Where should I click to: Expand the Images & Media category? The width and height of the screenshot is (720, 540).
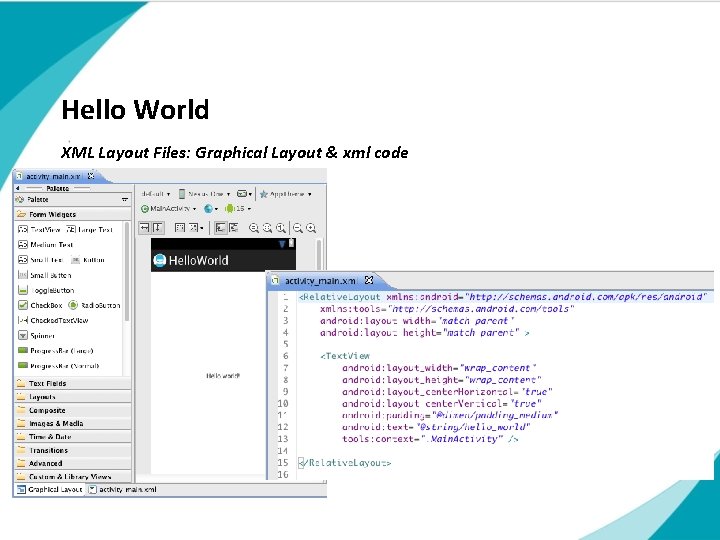pos(73,423)
